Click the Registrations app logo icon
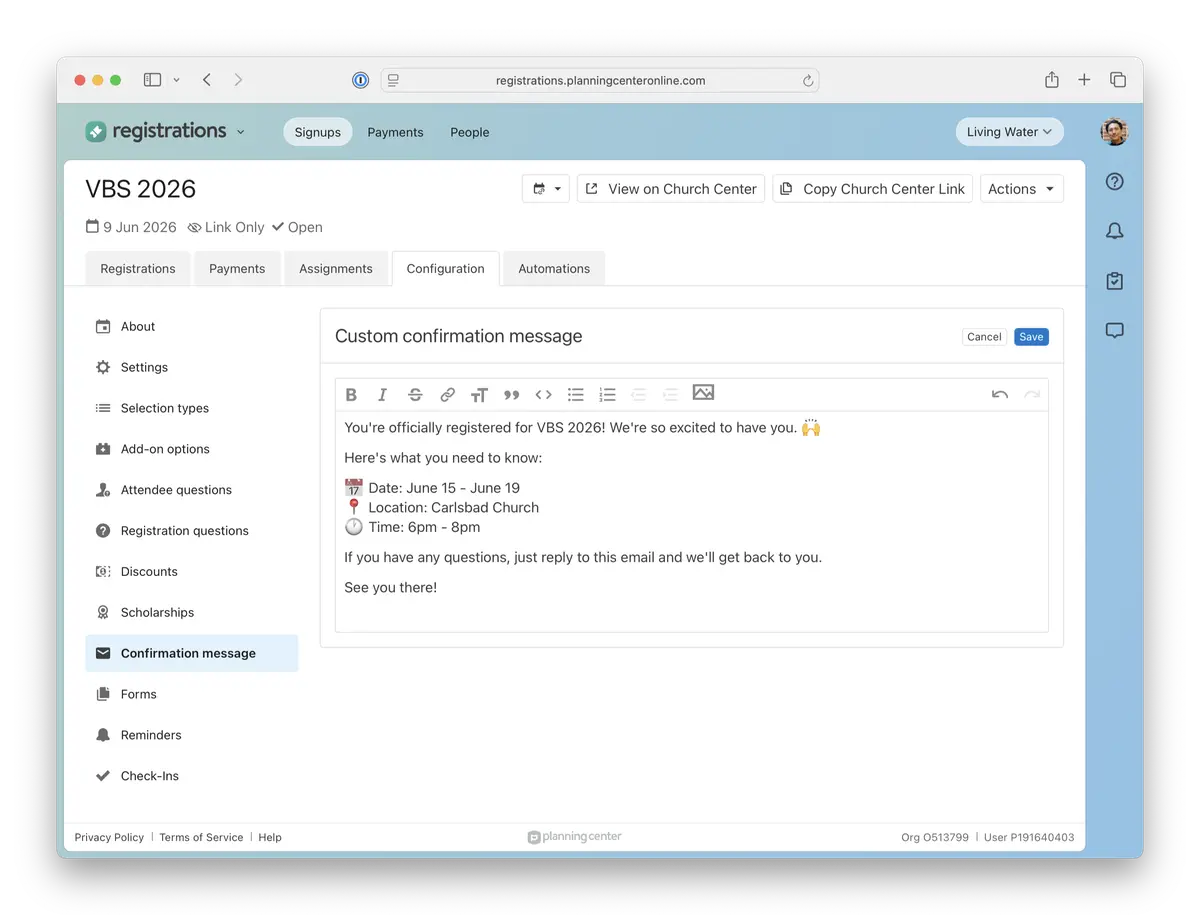The height and width of the screenshot is (915, 1200). pos(96,131)
